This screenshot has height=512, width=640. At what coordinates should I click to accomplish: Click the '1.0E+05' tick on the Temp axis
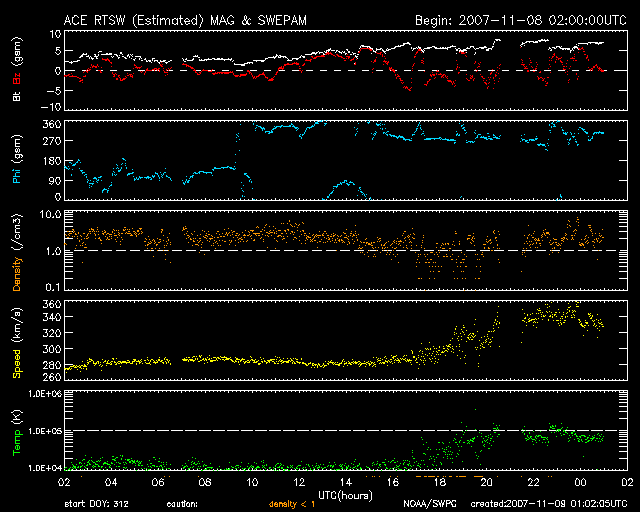(45, 431)
